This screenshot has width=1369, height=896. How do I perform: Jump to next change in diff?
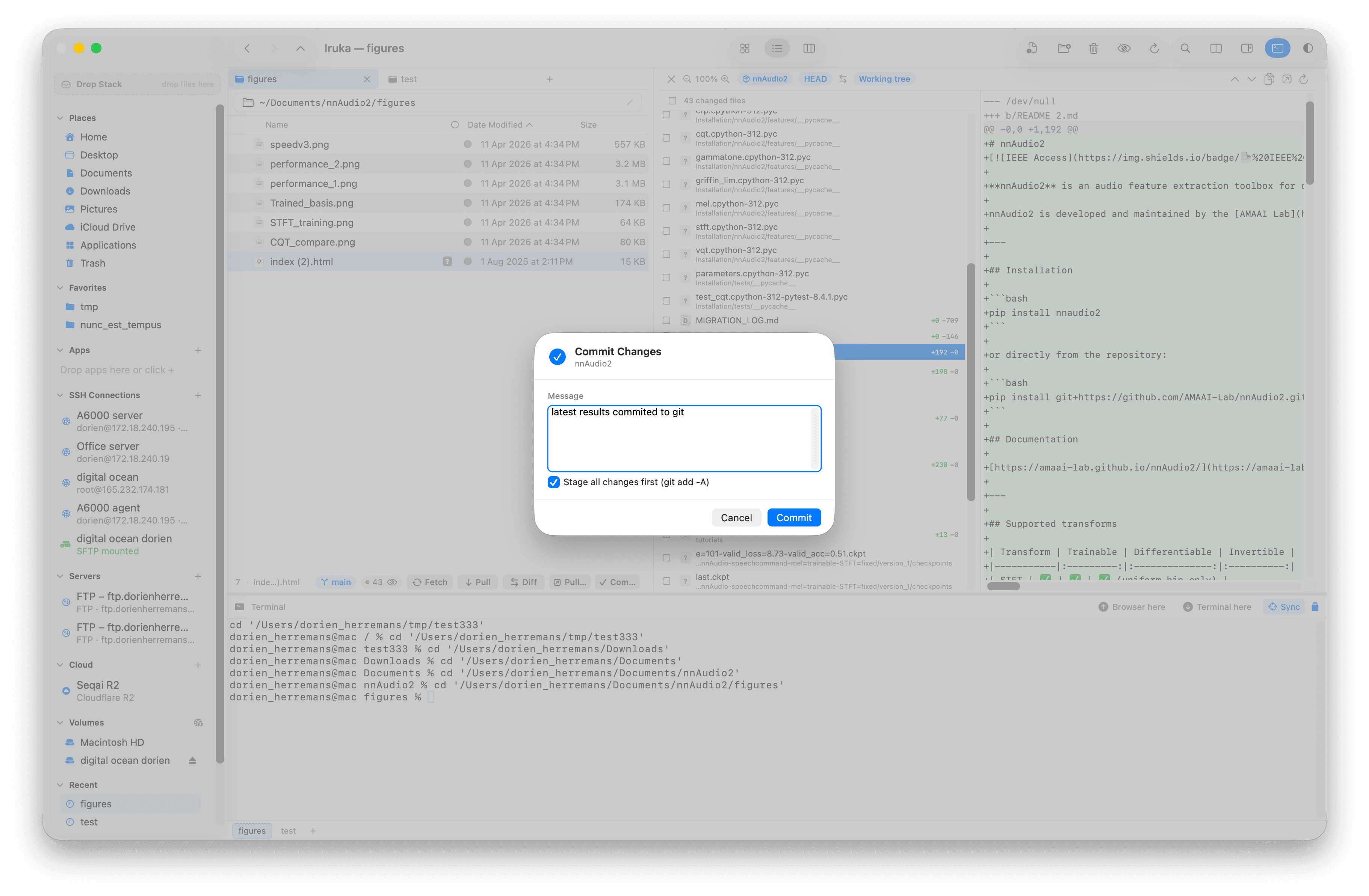coord(1252,79)
